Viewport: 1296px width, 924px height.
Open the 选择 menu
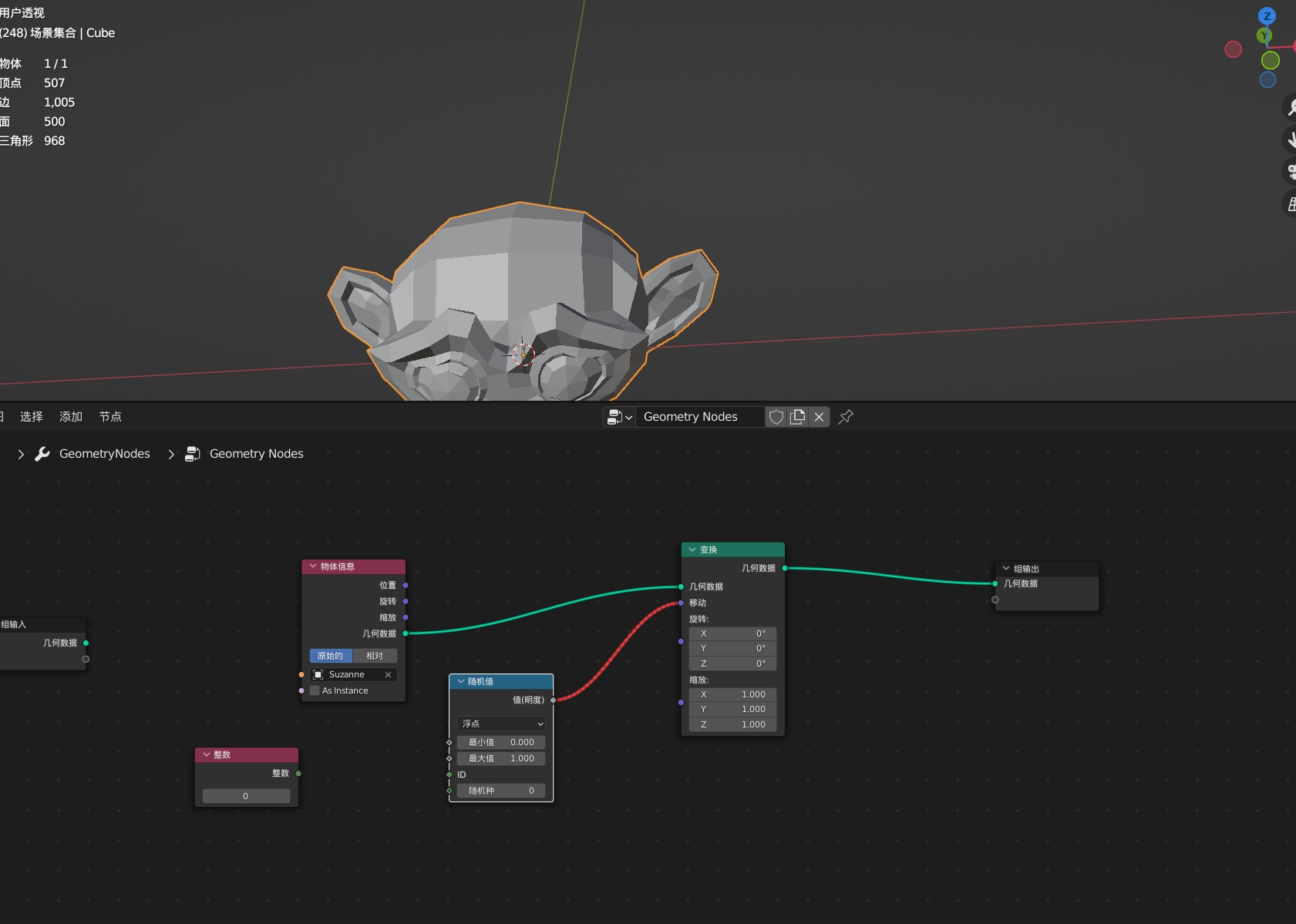tap(32, 417)
